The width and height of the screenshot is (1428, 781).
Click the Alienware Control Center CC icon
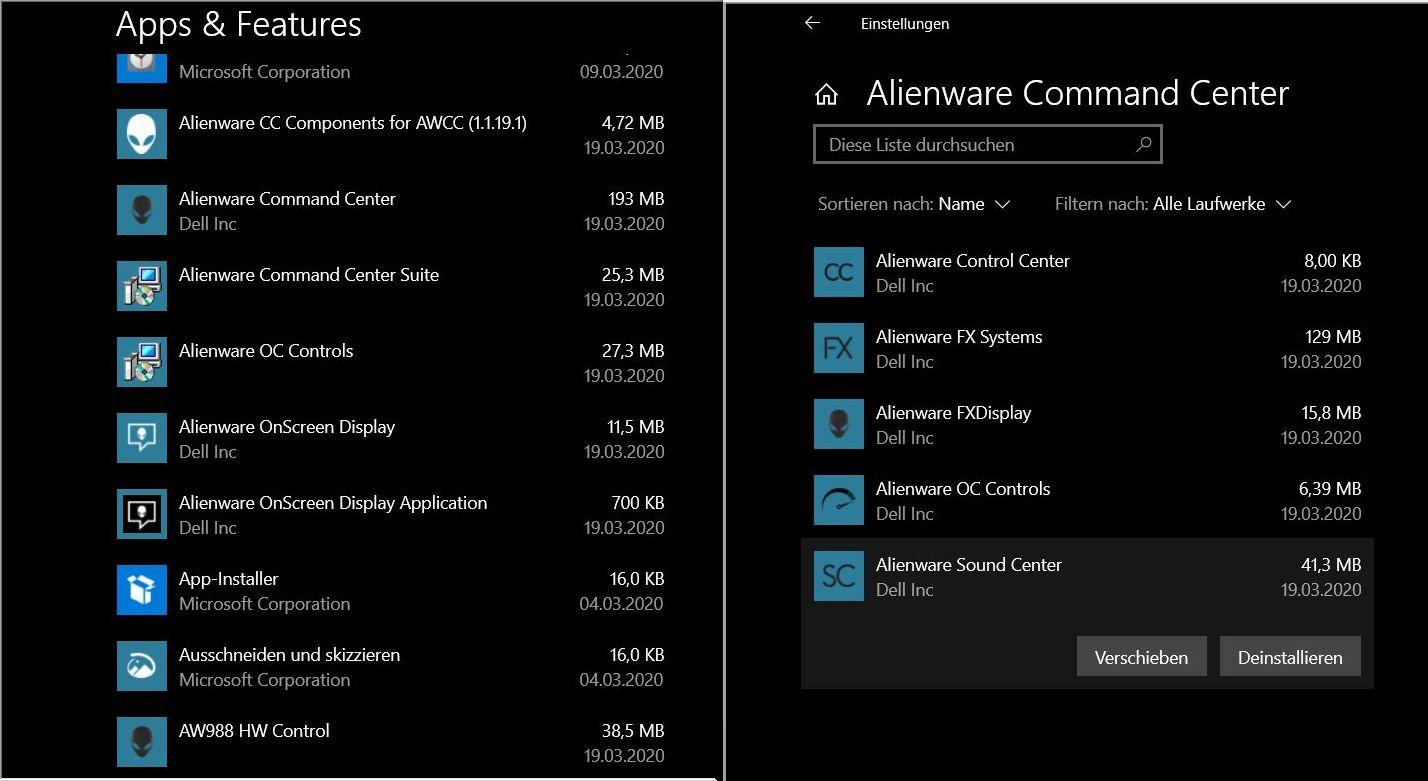coord(838,273)
